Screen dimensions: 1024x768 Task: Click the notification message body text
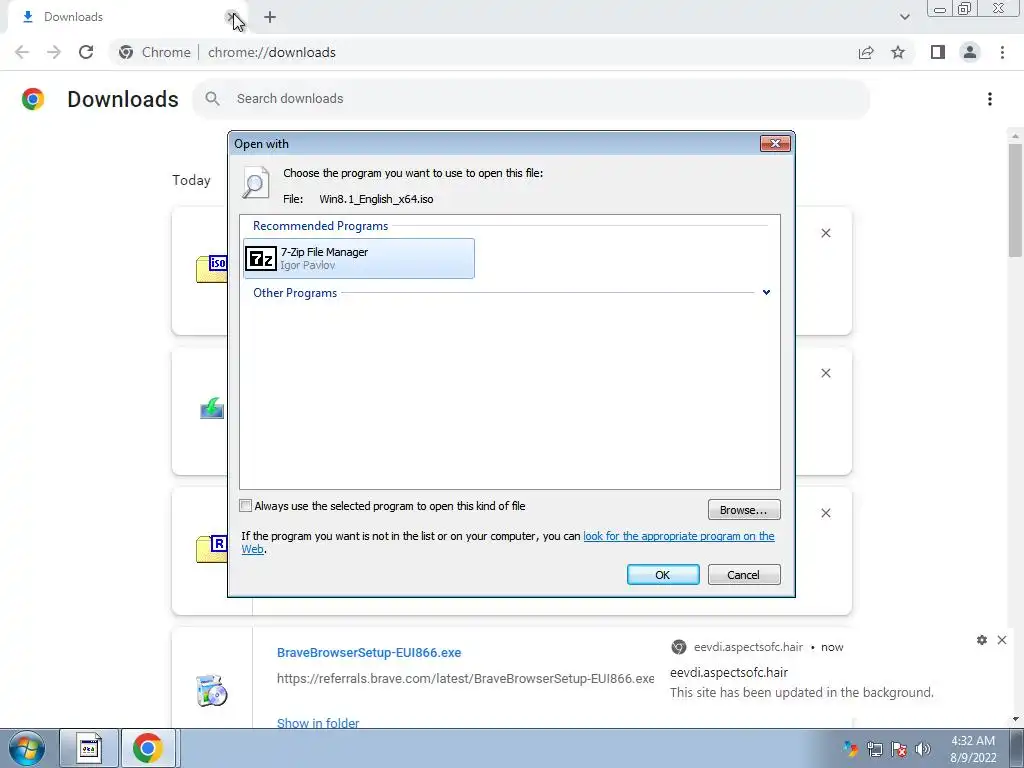[x=802, y=692]
